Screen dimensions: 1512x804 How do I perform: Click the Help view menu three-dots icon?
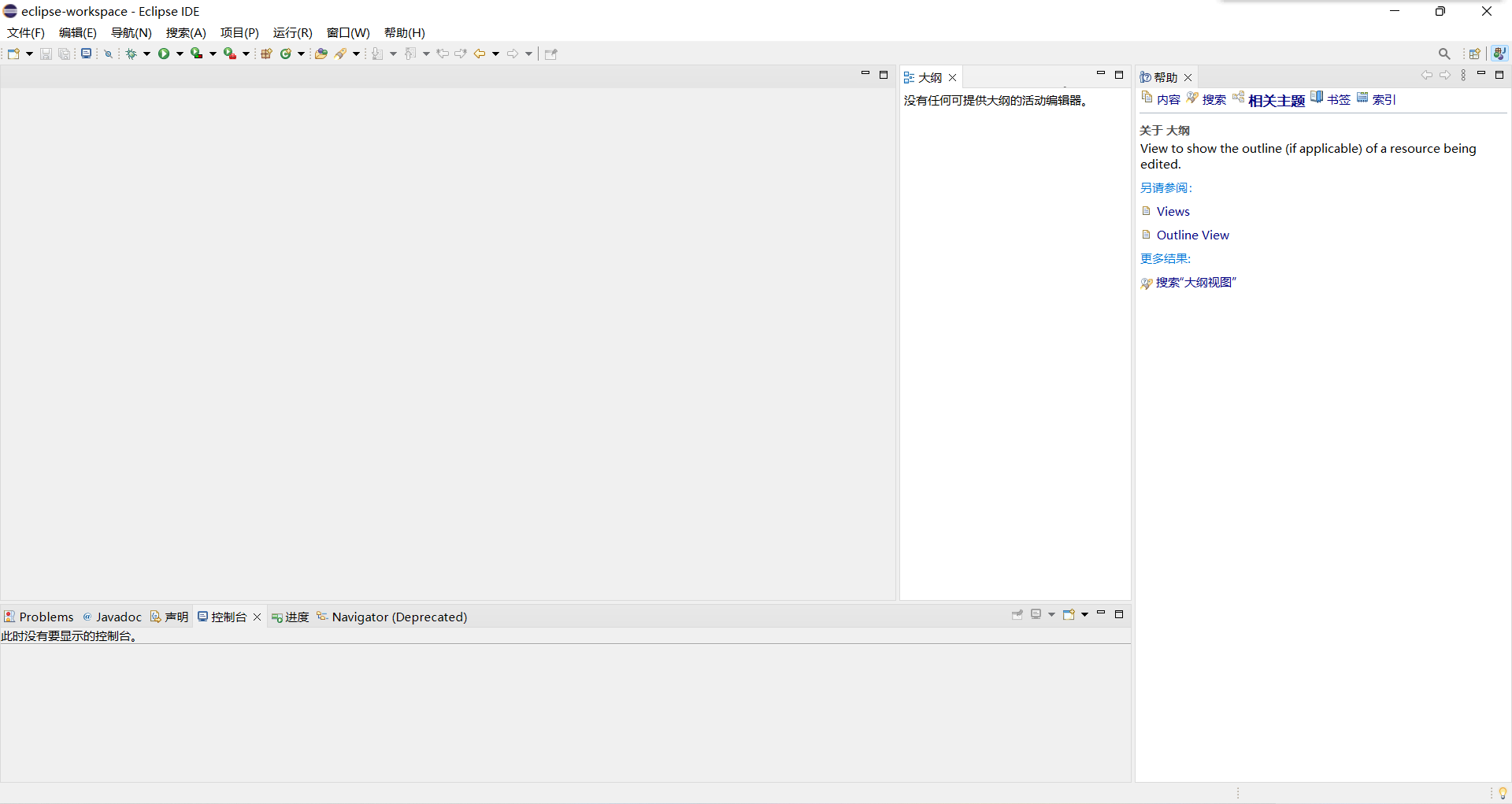1464,75
